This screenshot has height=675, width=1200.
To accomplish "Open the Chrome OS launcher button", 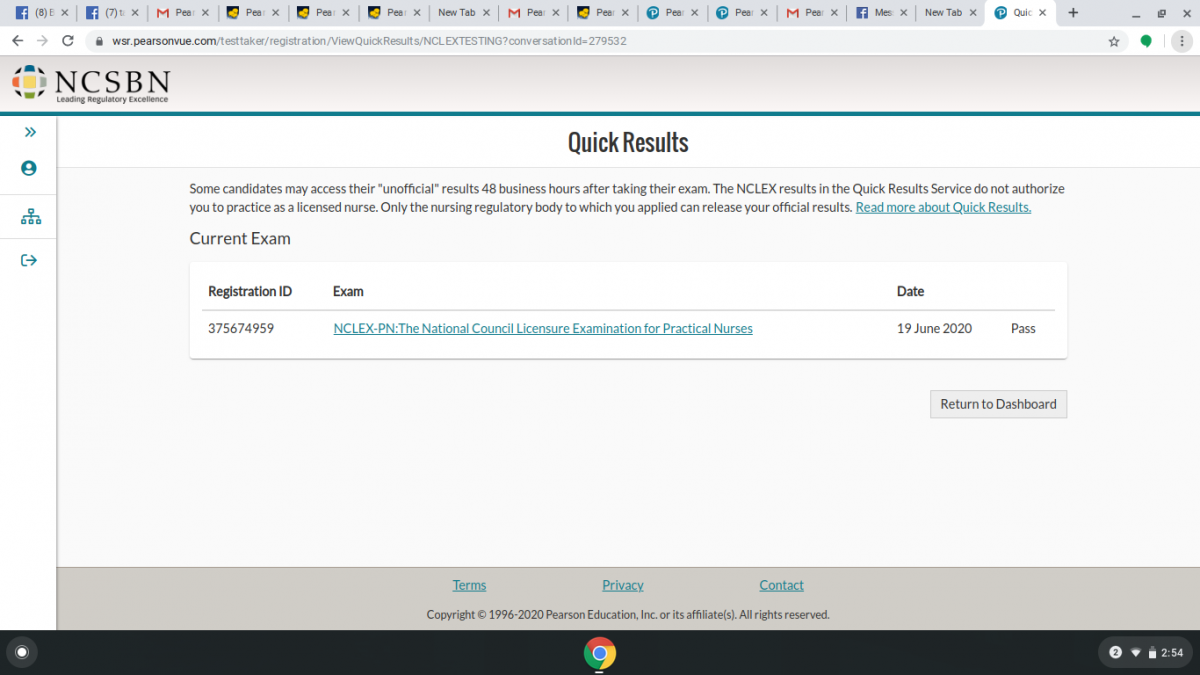I will tap(22, 653).
